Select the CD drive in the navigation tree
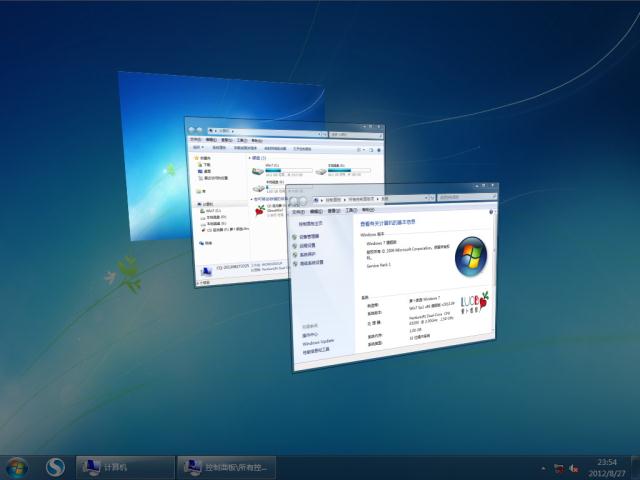 (226, 230)
